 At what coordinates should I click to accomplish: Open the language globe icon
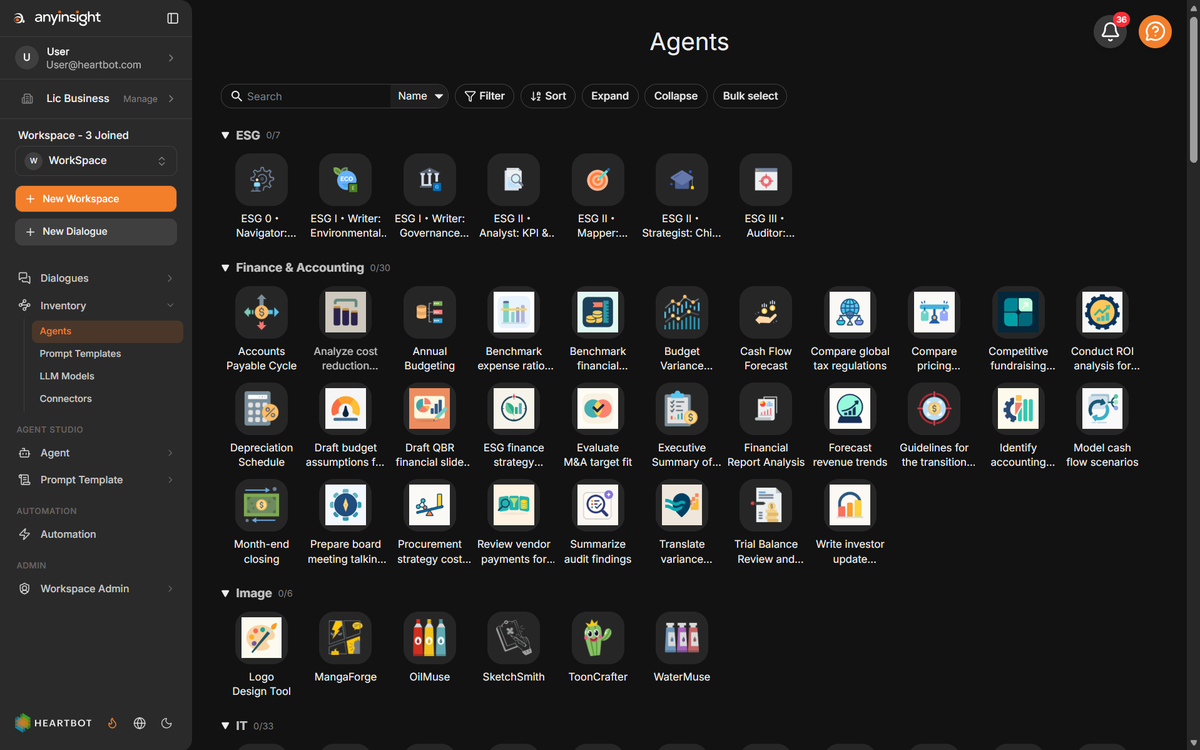click(140, 723)
